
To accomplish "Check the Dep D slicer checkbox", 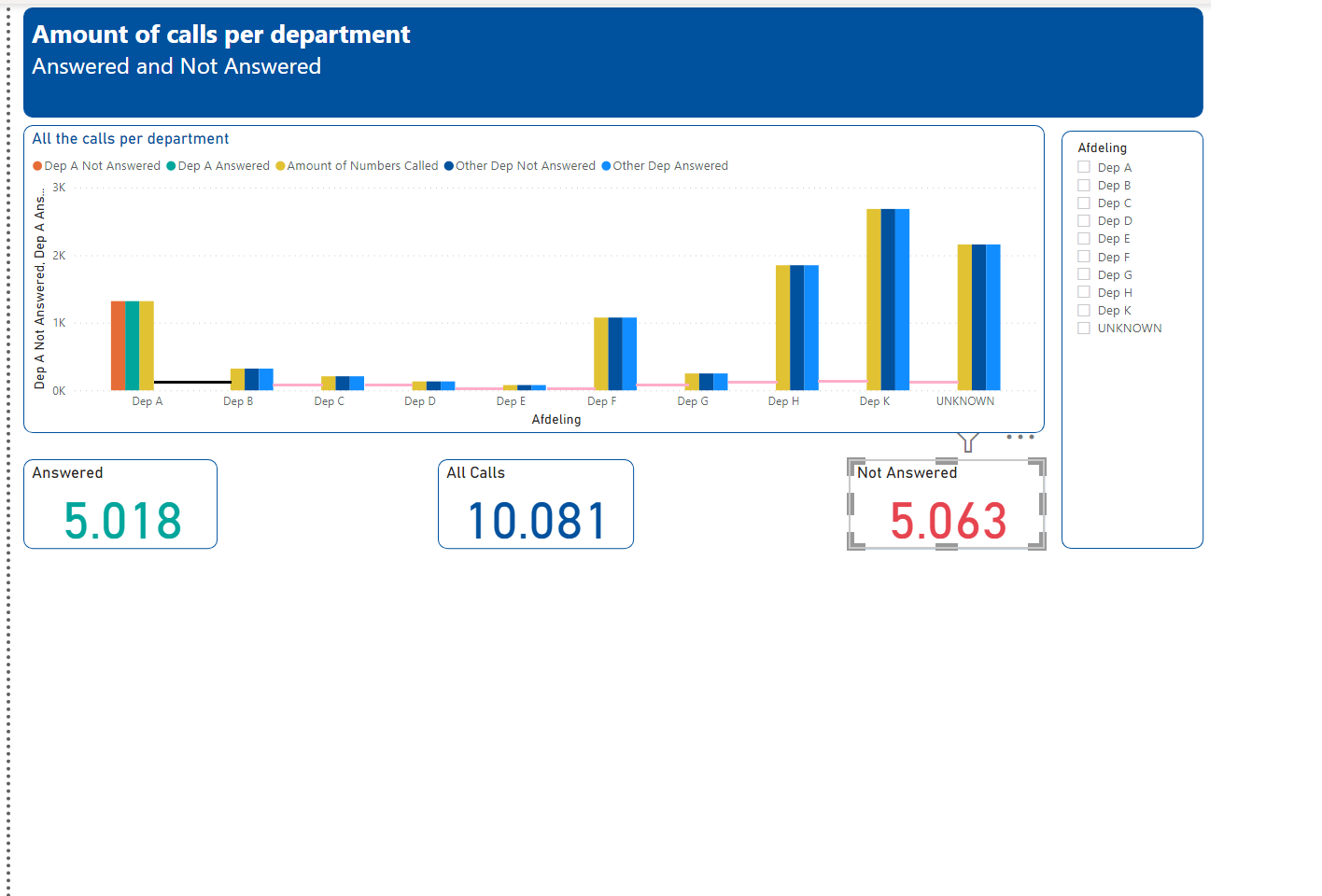I will pyautogui.click(x=1084, y=220).
